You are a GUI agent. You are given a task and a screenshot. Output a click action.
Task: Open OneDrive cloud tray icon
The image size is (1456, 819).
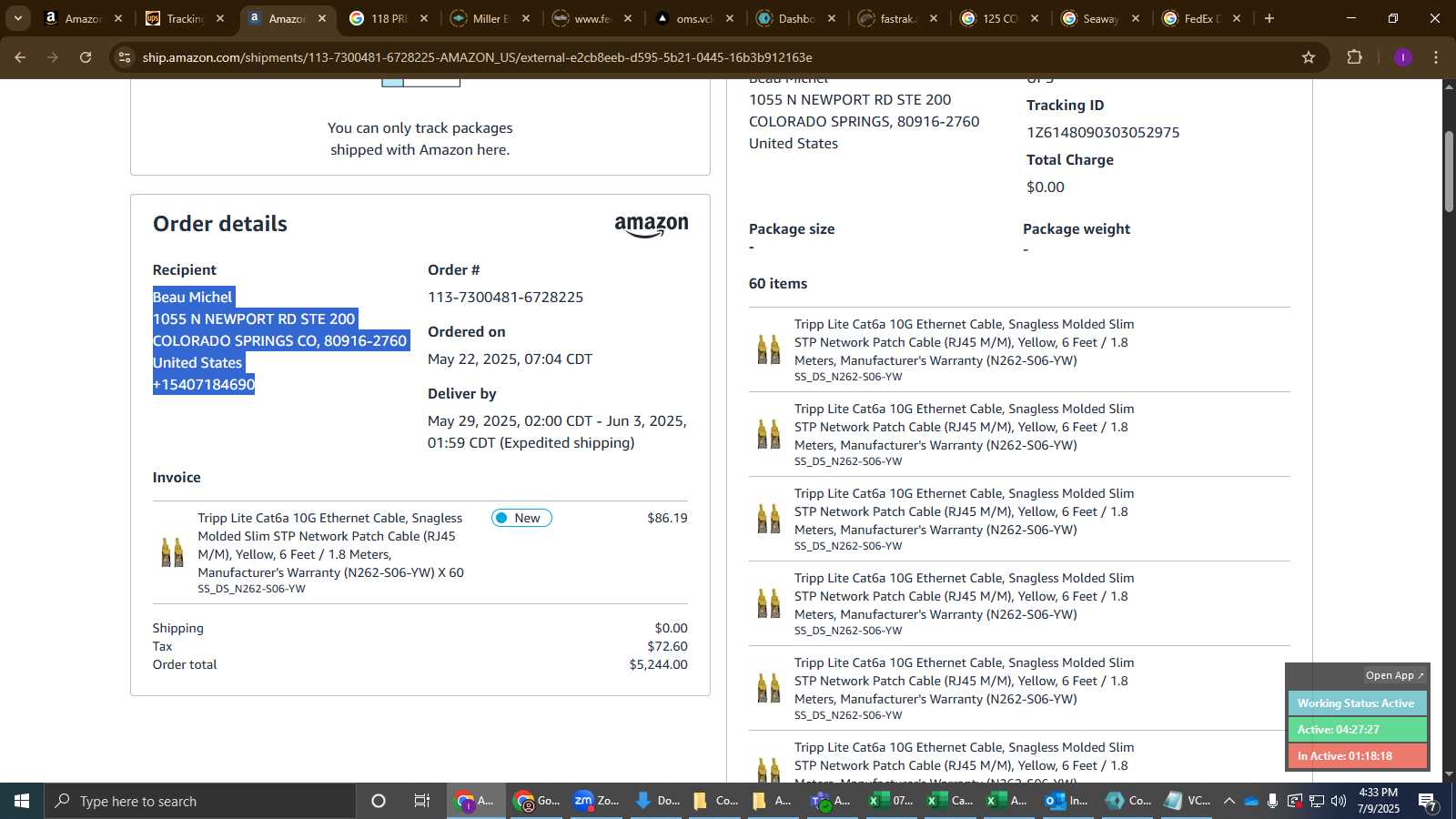pyautogui.click(x=1251, y=801)
